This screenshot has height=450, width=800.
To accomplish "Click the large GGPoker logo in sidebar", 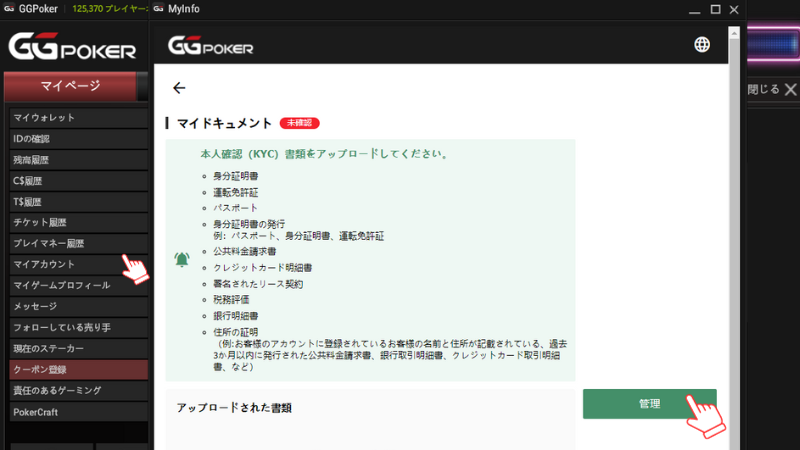I will click(x=72, y=46).
